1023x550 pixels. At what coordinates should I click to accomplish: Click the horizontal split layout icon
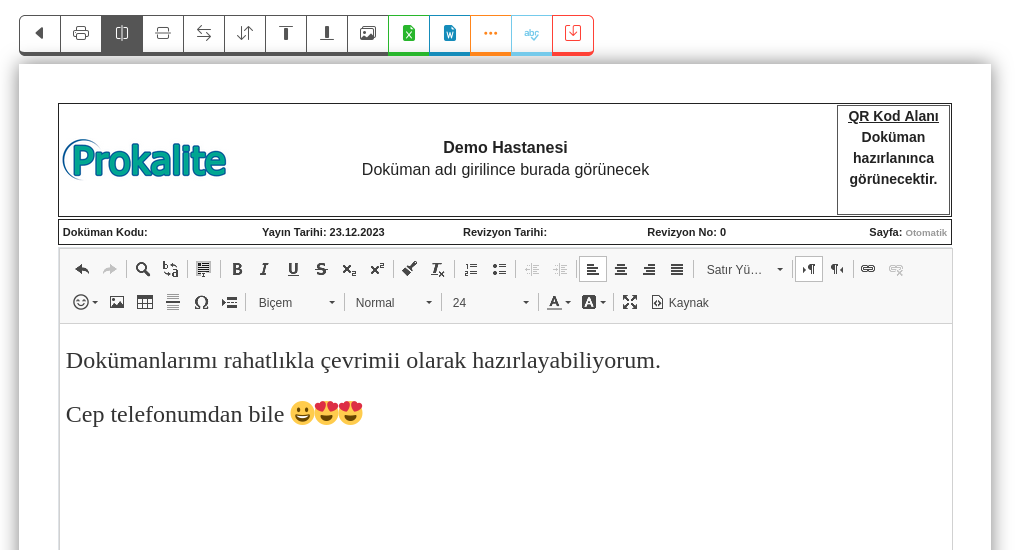point(163,33)
